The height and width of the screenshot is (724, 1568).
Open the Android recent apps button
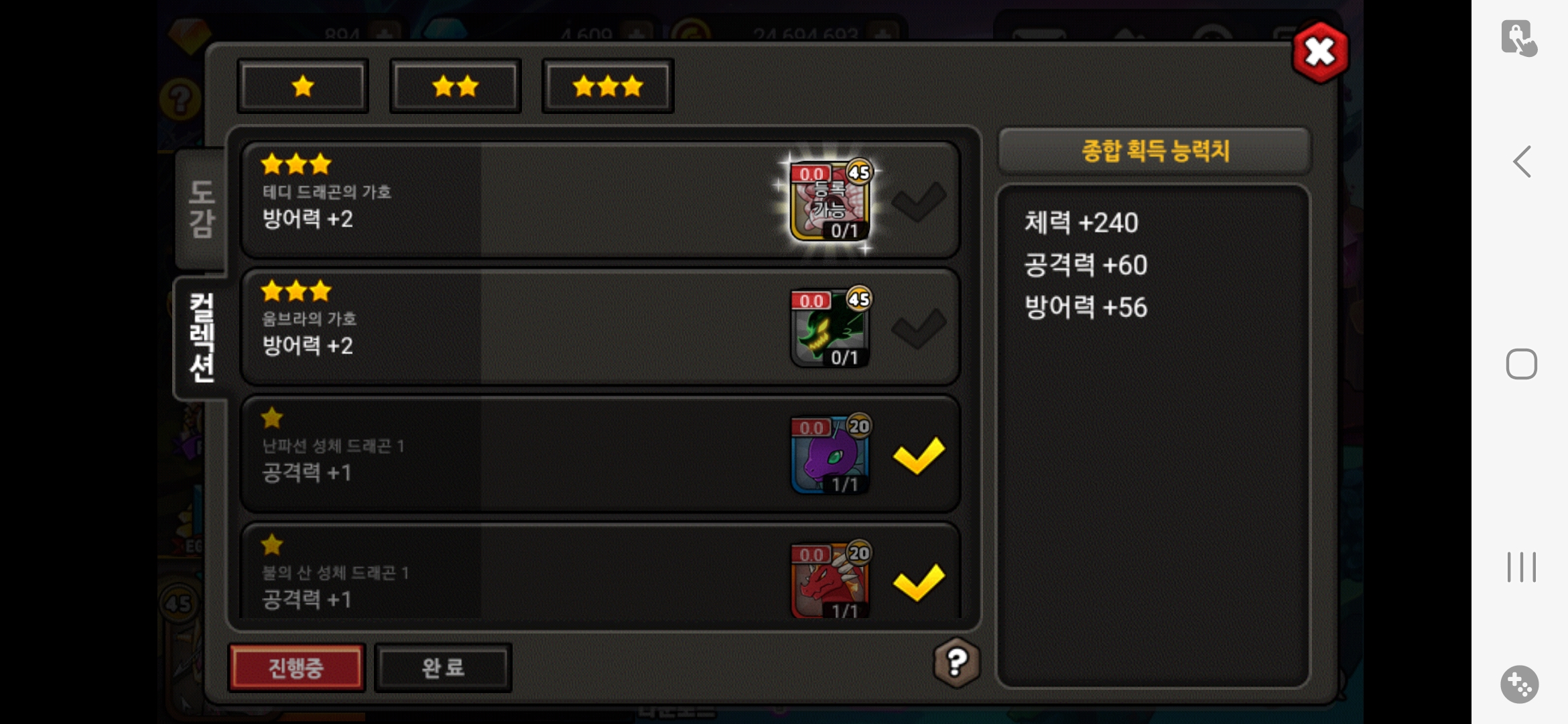pos(1521,567)
